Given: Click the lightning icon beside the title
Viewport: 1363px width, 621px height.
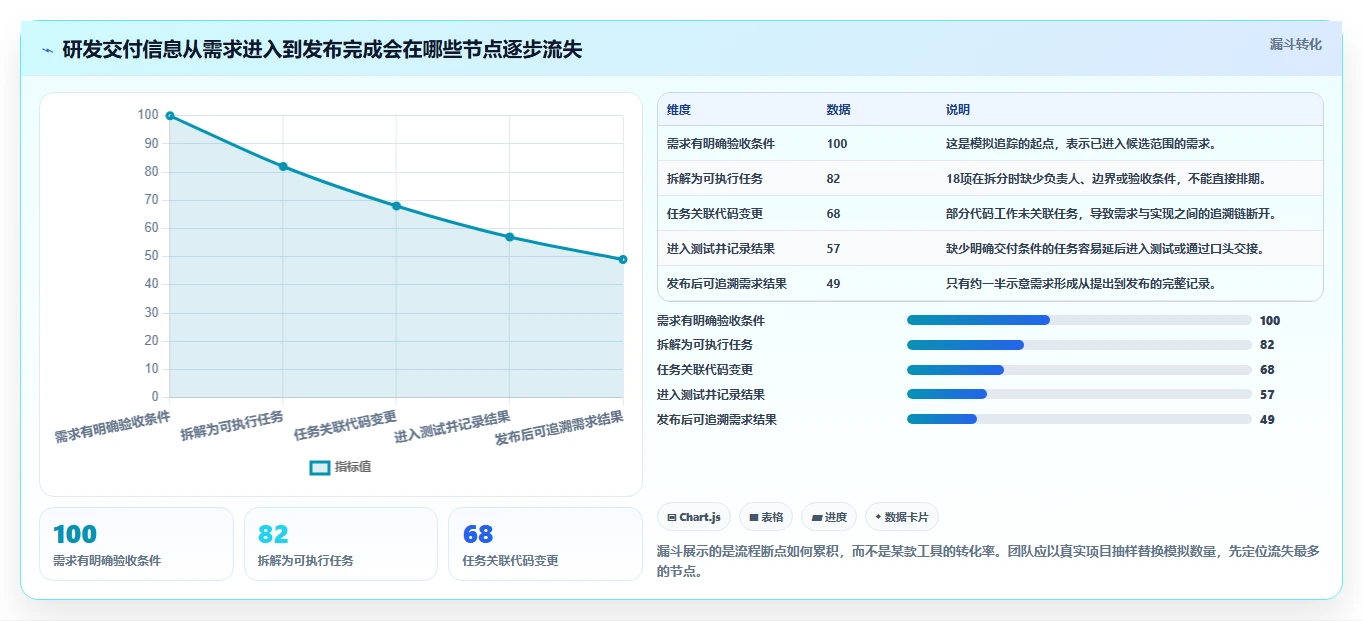Looking at the screenshot, I should coord(48,50).
